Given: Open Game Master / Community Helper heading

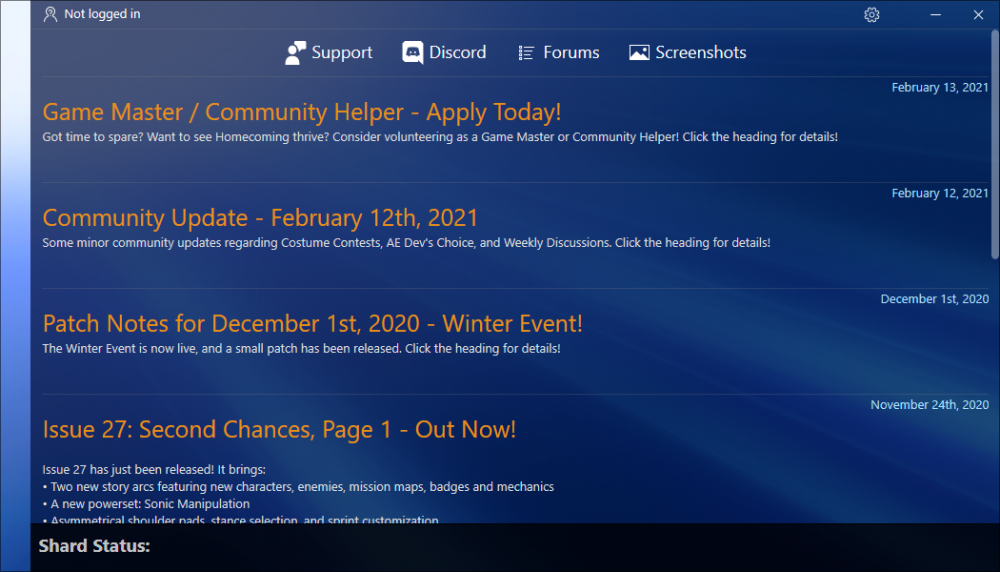Looking at the screenshot, I should (x=302, y=112).
